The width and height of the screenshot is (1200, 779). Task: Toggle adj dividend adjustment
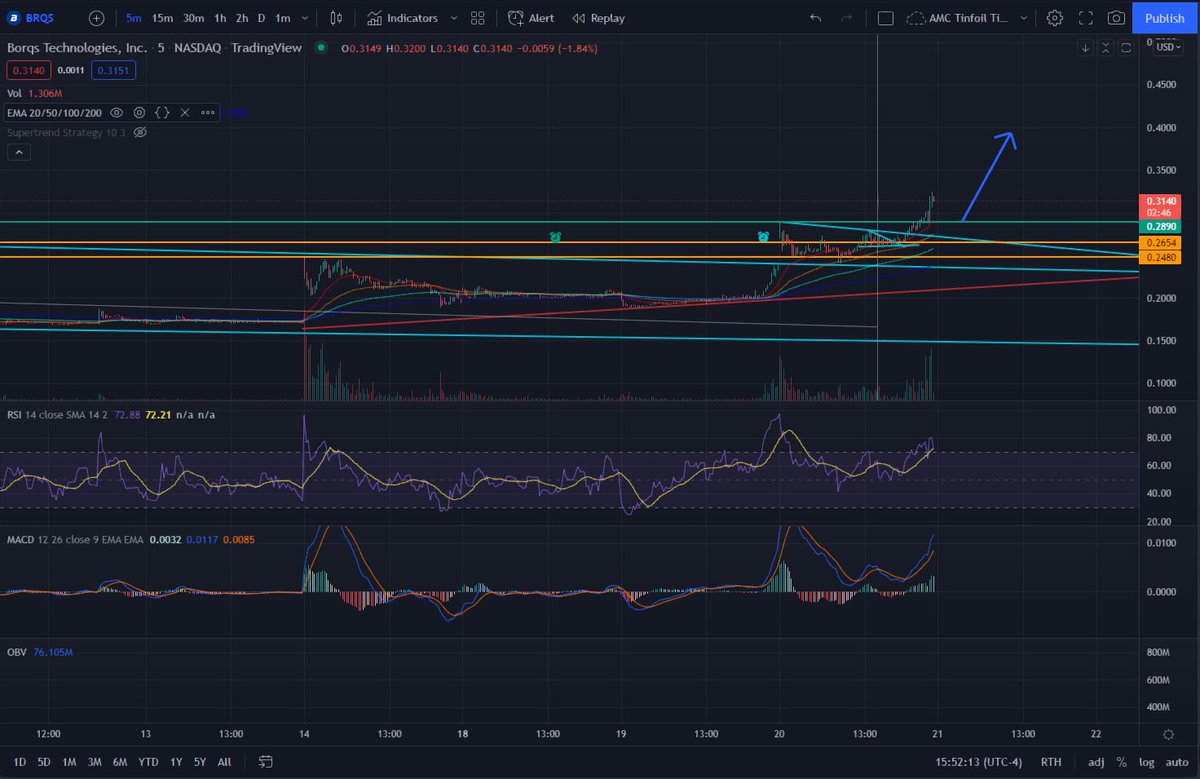click(x=1096, y=762)
